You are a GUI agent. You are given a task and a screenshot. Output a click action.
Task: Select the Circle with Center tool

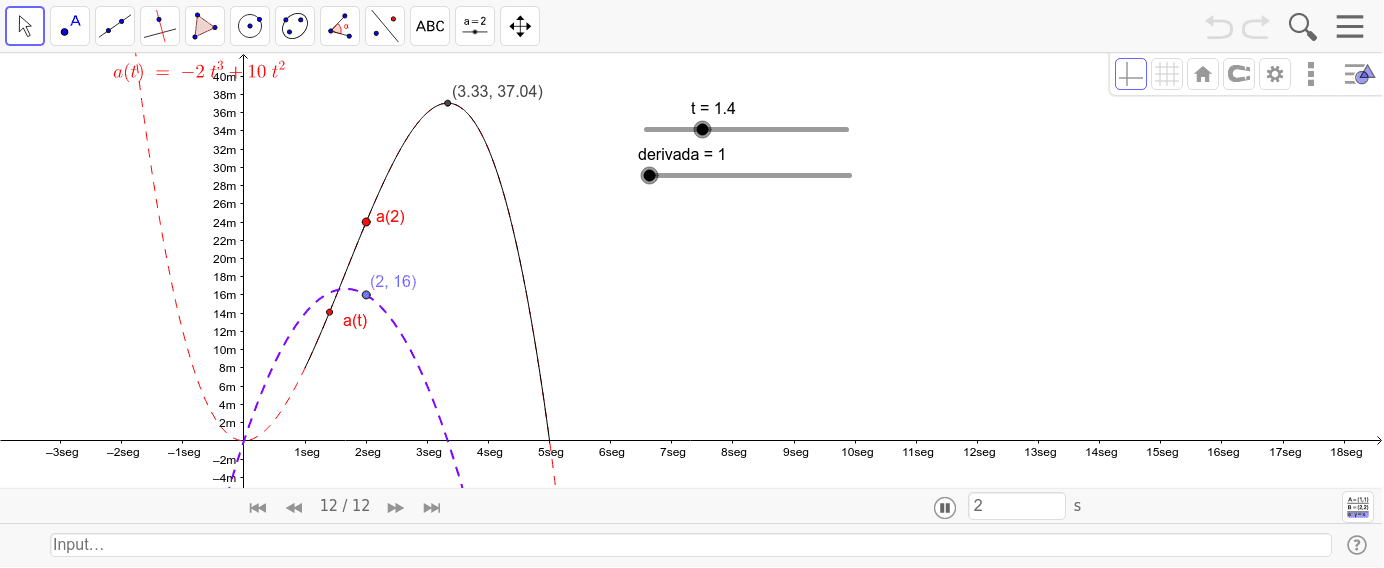click(x=250, y=26)
